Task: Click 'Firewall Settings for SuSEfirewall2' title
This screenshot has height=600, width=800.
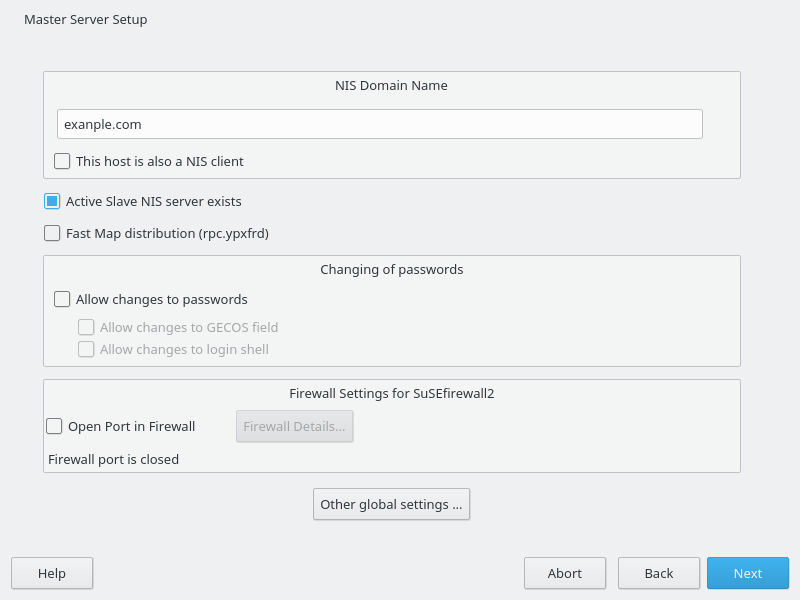Action: click(391, 393)
